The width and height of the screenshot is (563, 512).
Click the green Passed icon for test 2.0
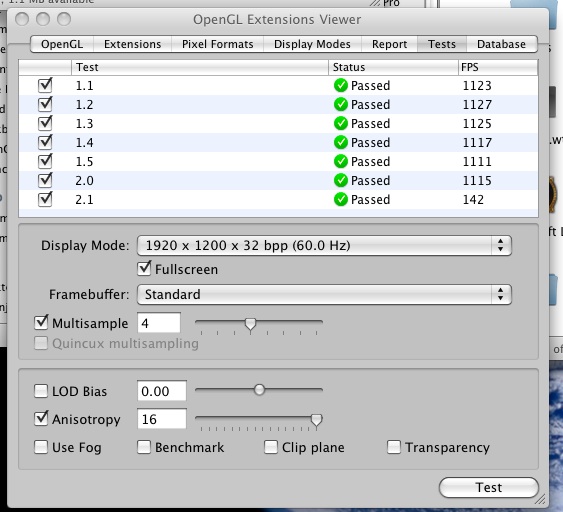[x=341, y=181]
